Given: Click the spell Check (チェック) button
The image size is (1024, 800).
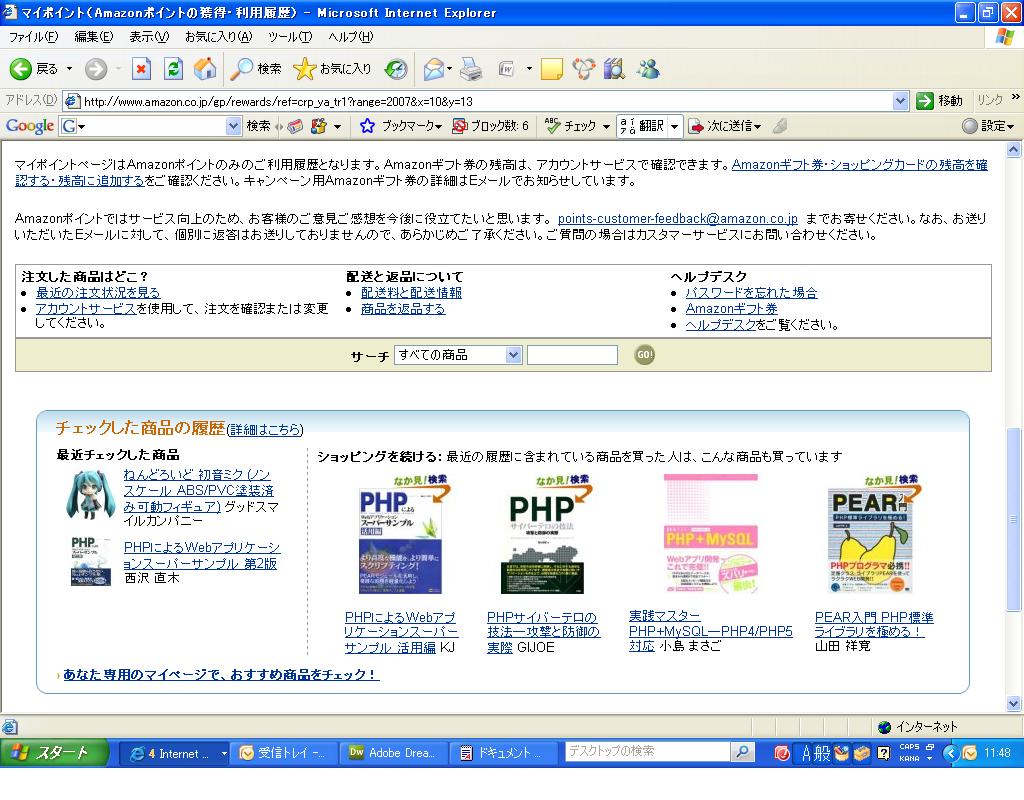Looking at the screenshot, I should pos(570,126).
